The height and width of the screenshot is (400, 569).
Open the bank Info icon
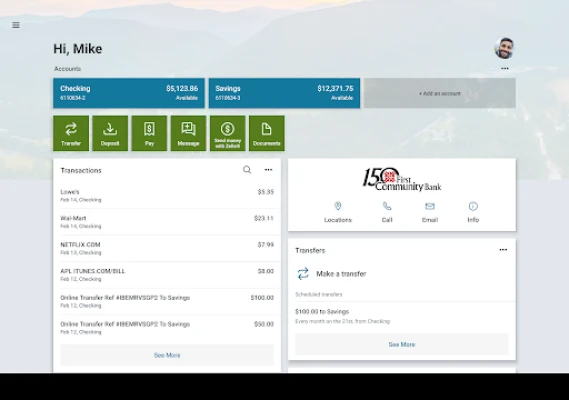coord(473,206)
